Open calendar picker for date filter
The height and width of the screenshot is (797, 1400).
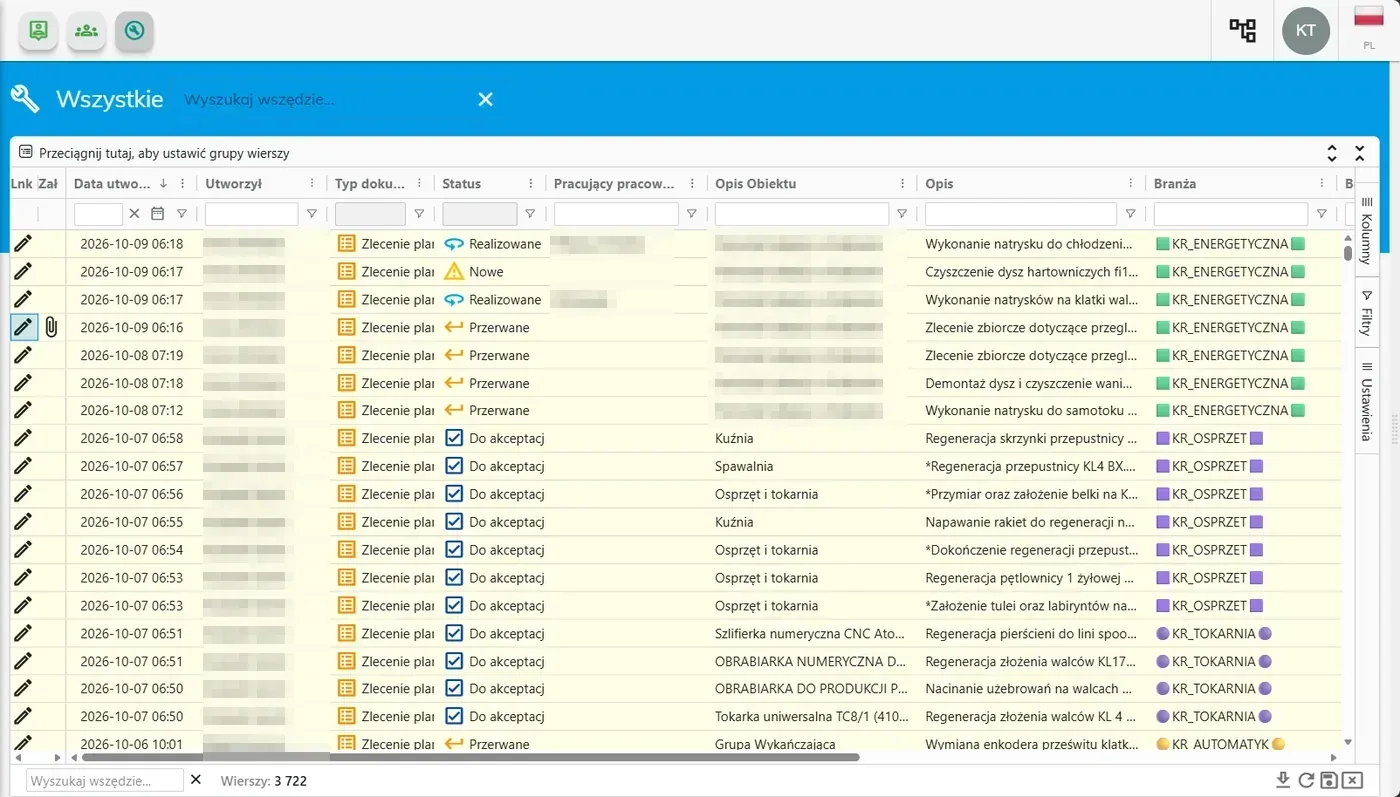[157, 214]
